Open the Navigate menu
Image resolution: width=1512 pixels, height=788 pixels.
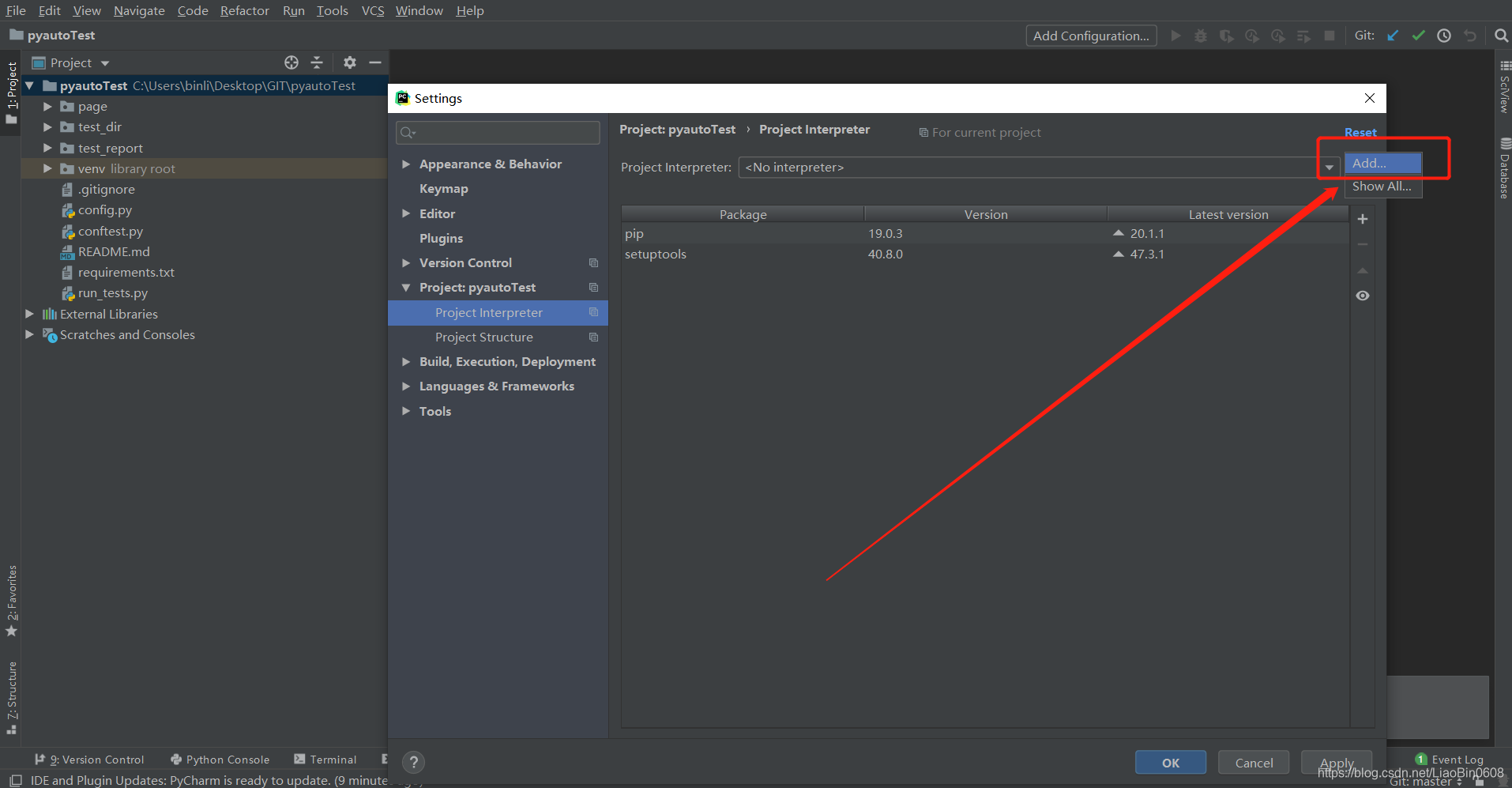[139, 10]
